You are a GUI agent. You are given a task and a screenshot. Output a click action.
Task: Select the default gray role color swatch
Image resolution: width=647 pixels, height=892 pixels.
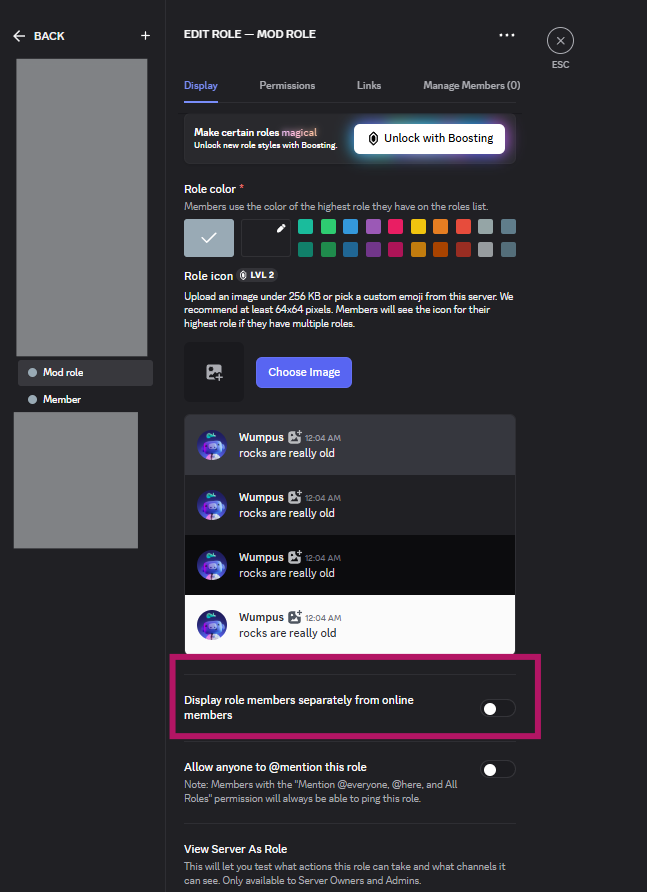(x=209, y=238)
